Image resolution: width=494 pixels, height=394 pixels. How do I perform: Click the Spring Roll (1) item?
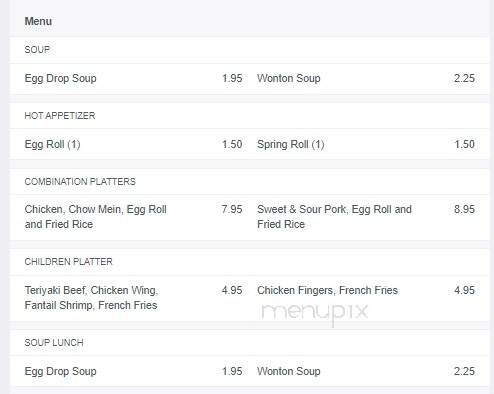coord(291,144)
